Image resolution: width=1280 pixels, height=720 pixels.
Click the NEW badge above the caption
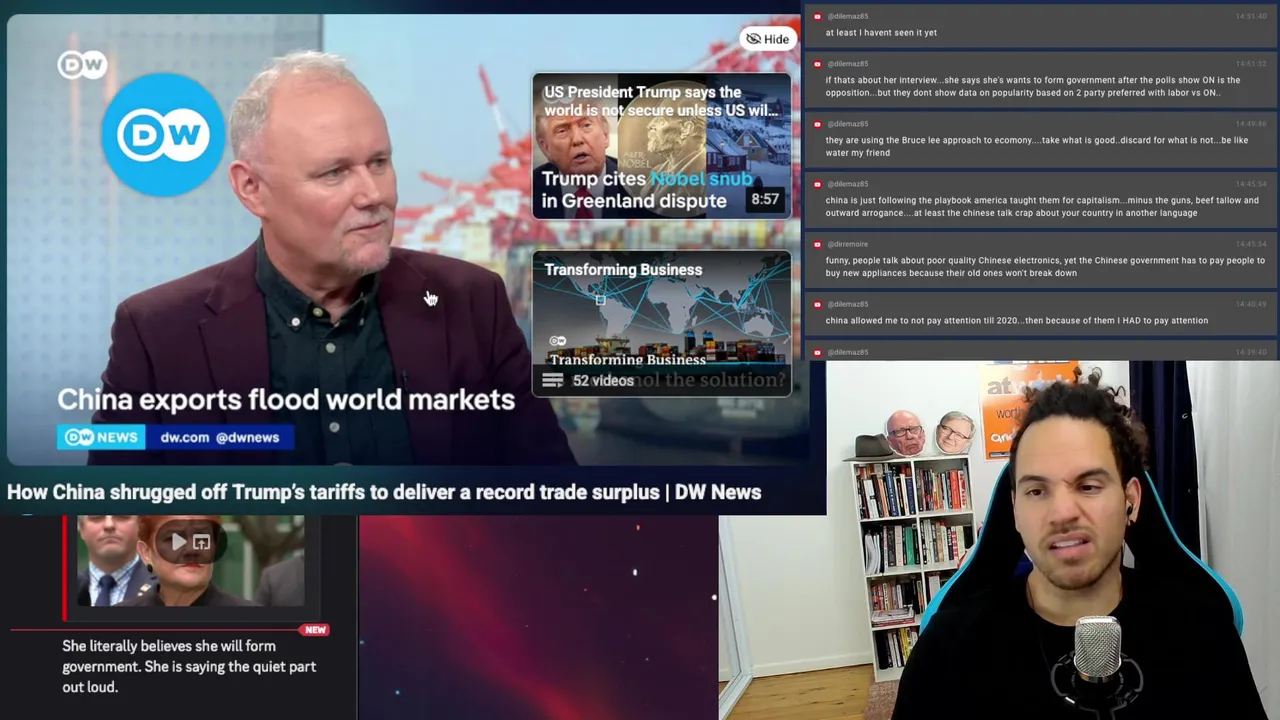[x=315, y=630]
